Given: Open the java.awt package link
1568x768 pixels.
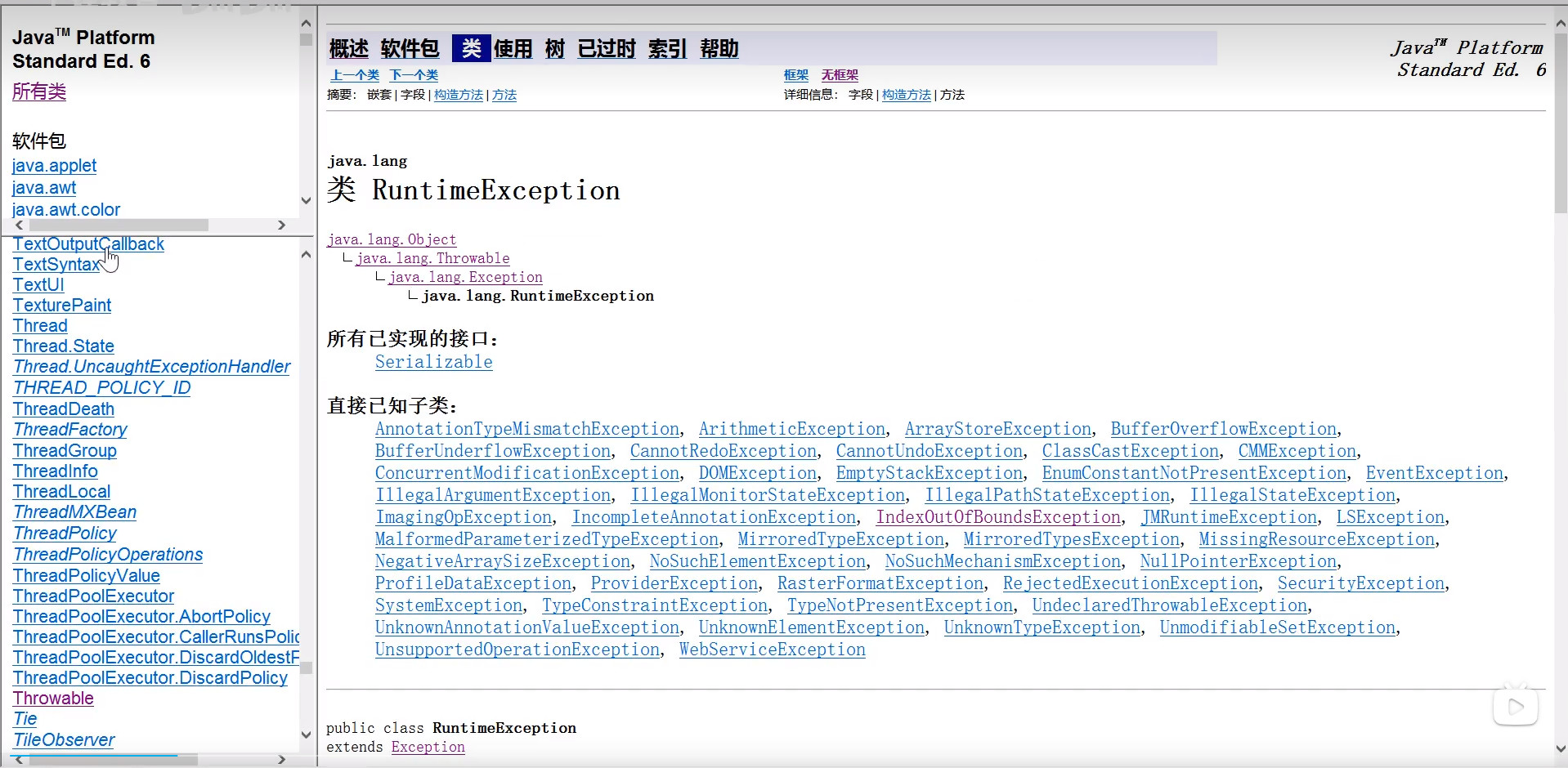Looking at the screenshot, I should pyautogui.click(x=44, y=188).
